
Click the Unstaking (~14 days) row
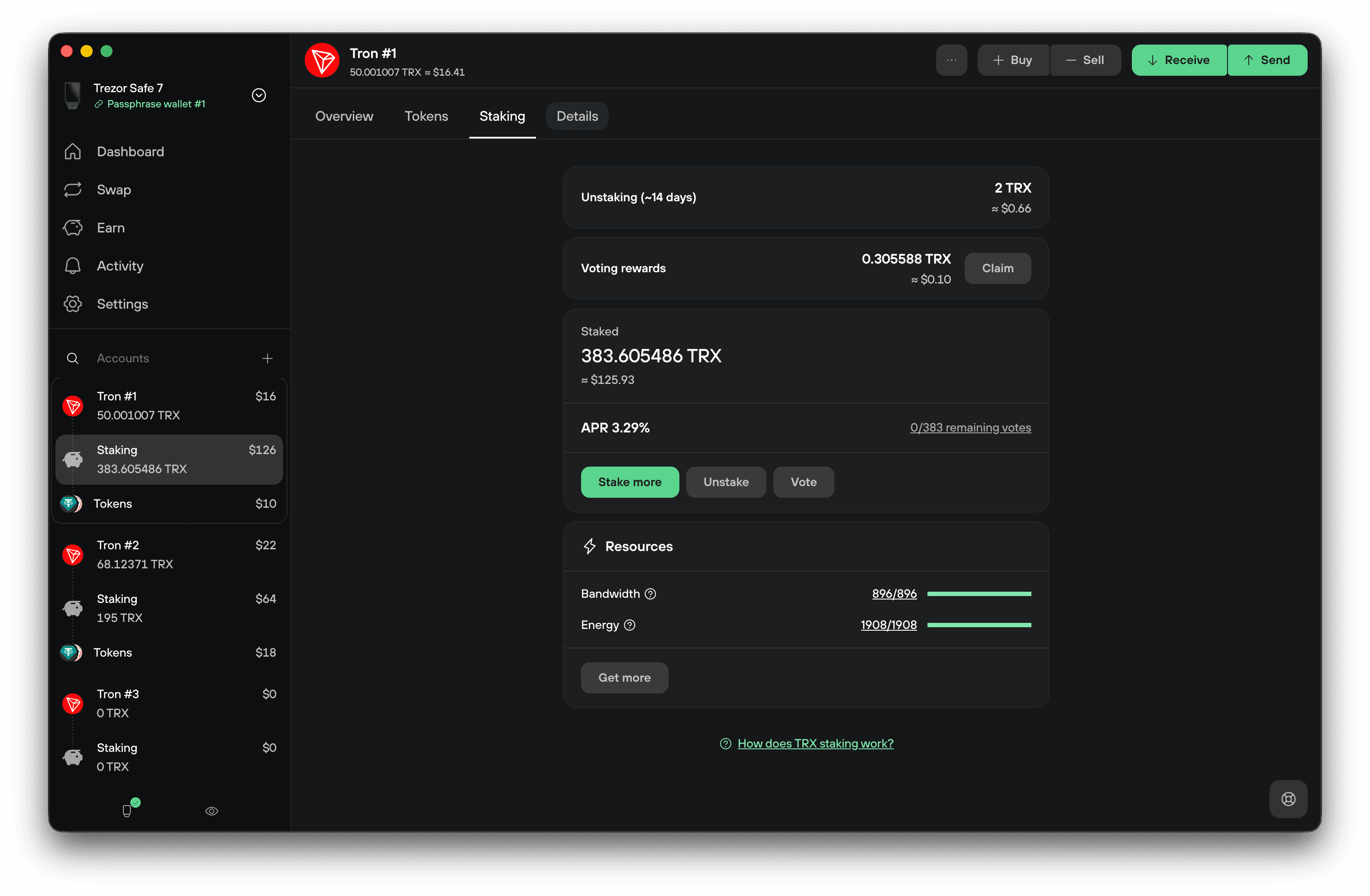click(806, 197)
